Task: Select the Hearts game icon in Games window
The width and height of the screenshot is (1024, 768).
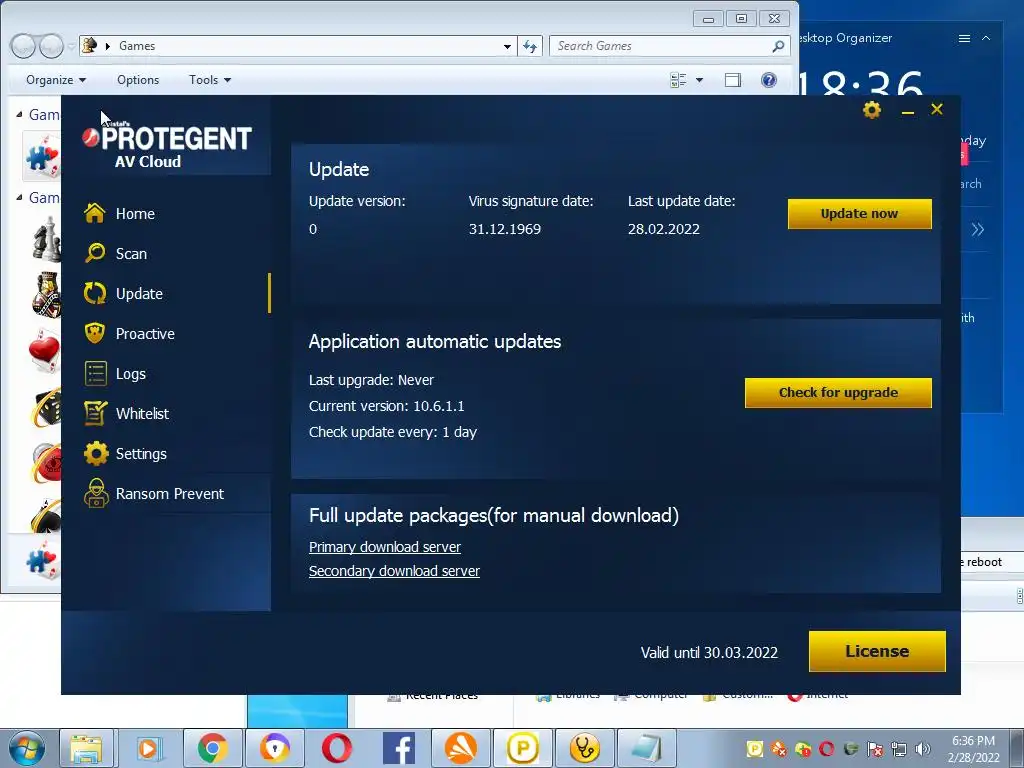Action: (44, 349)
